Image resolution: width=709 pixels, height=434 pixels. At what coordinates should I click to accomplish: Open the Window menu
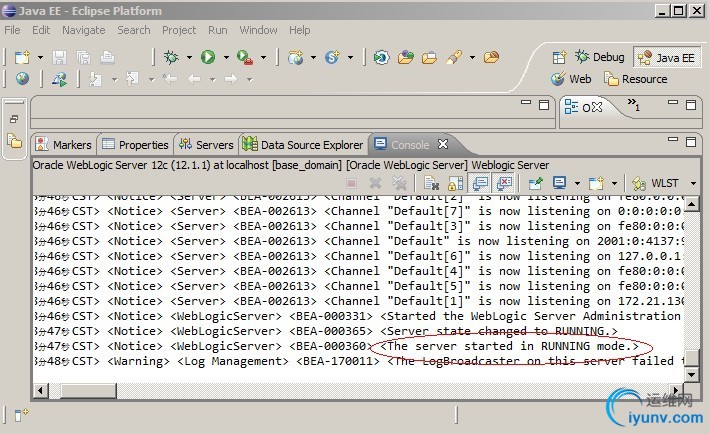[x=258, y=30]
